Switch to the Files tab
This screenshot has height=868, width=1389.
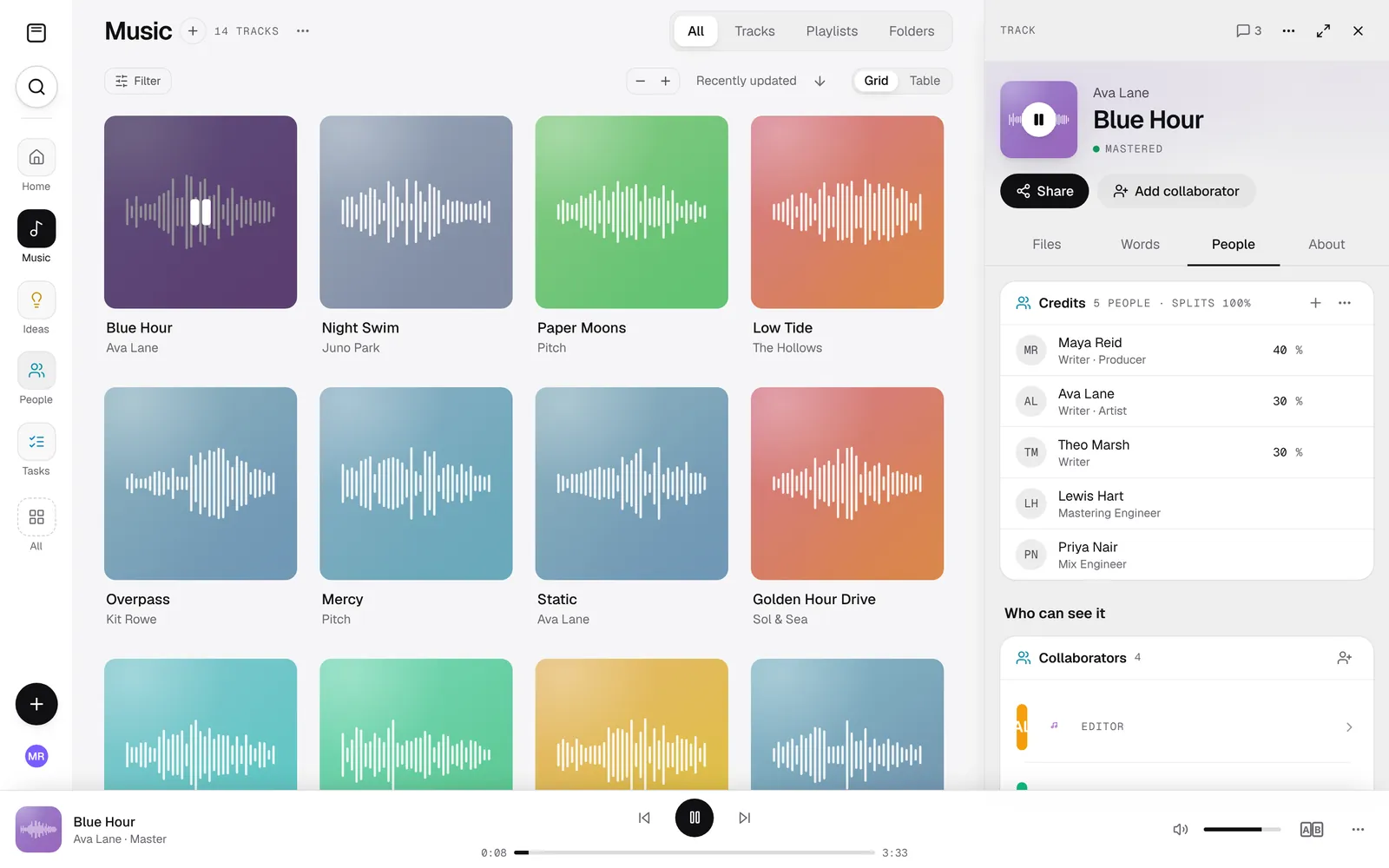pos(1047,245)
